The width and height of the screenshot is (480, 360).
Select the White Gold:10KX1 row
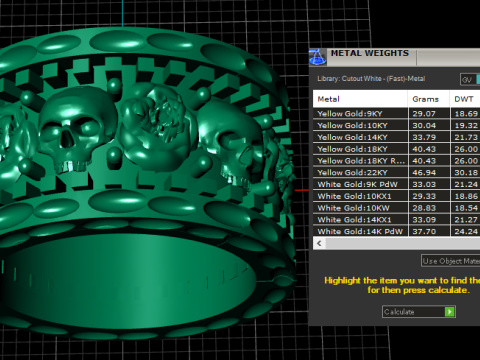397,196
